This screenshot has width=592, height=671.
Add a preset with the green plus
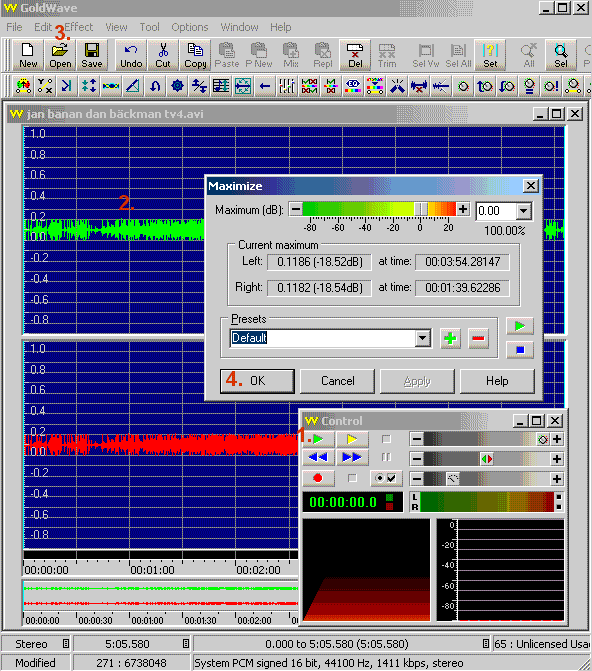[x=450, y=339]
